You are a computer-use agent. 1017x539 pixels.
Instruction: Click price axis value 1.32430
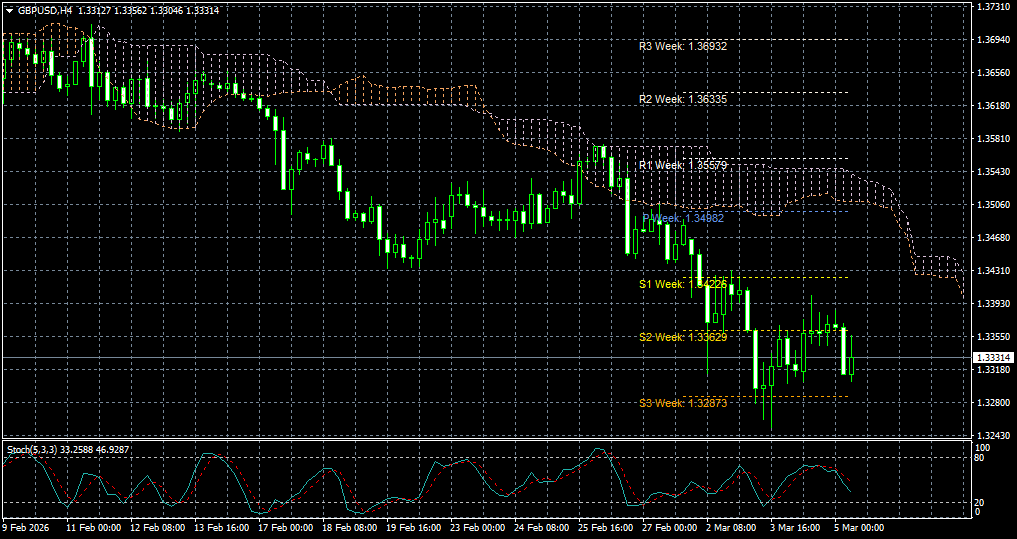992,436
